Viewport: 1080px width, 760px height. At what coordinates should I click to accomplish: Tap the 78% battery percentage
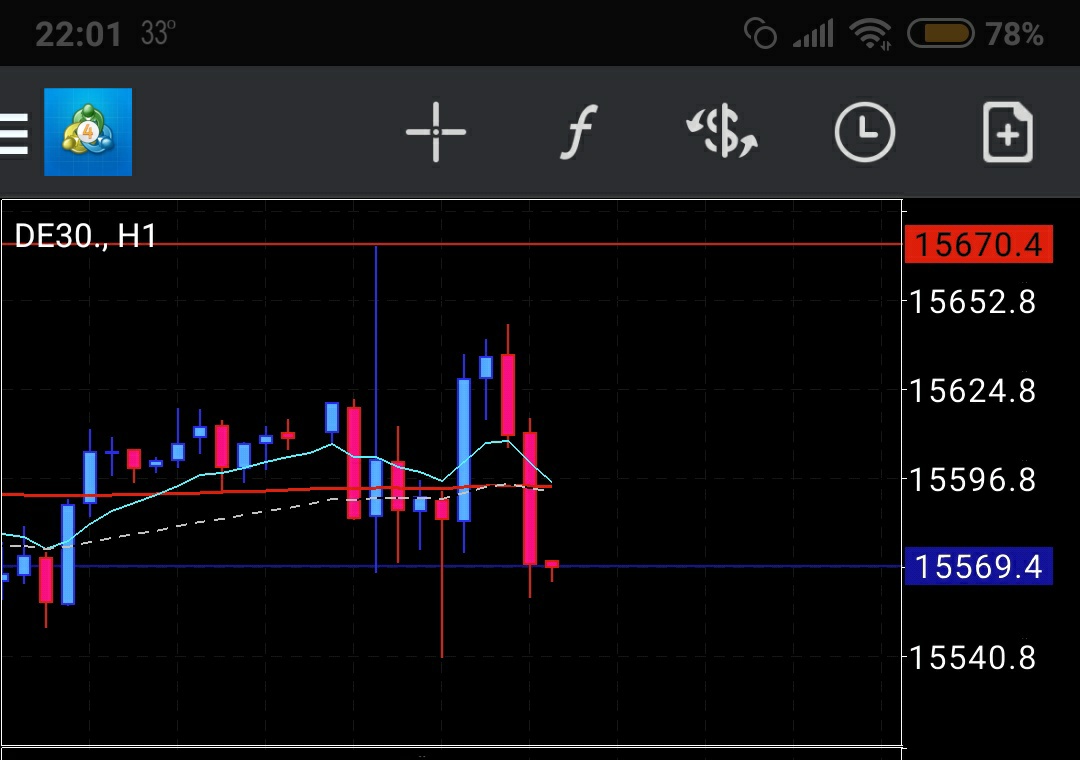tap(1015, 34)
